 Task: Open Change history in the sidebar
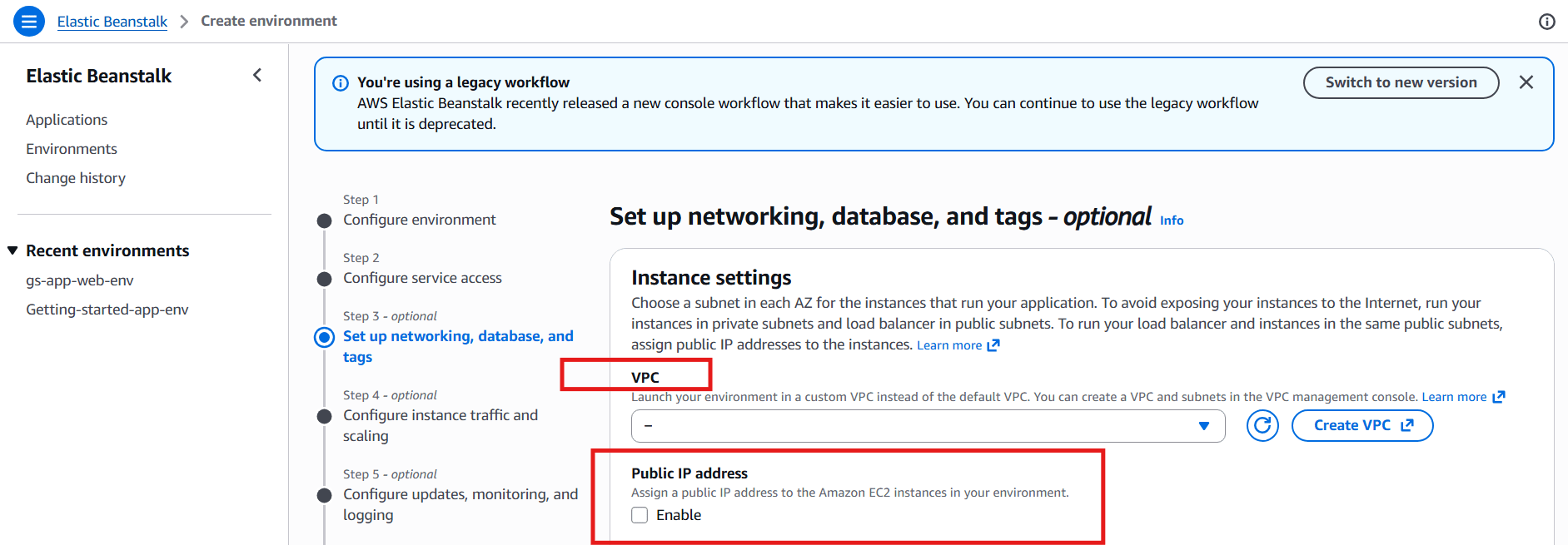click(x=76, y=178)
